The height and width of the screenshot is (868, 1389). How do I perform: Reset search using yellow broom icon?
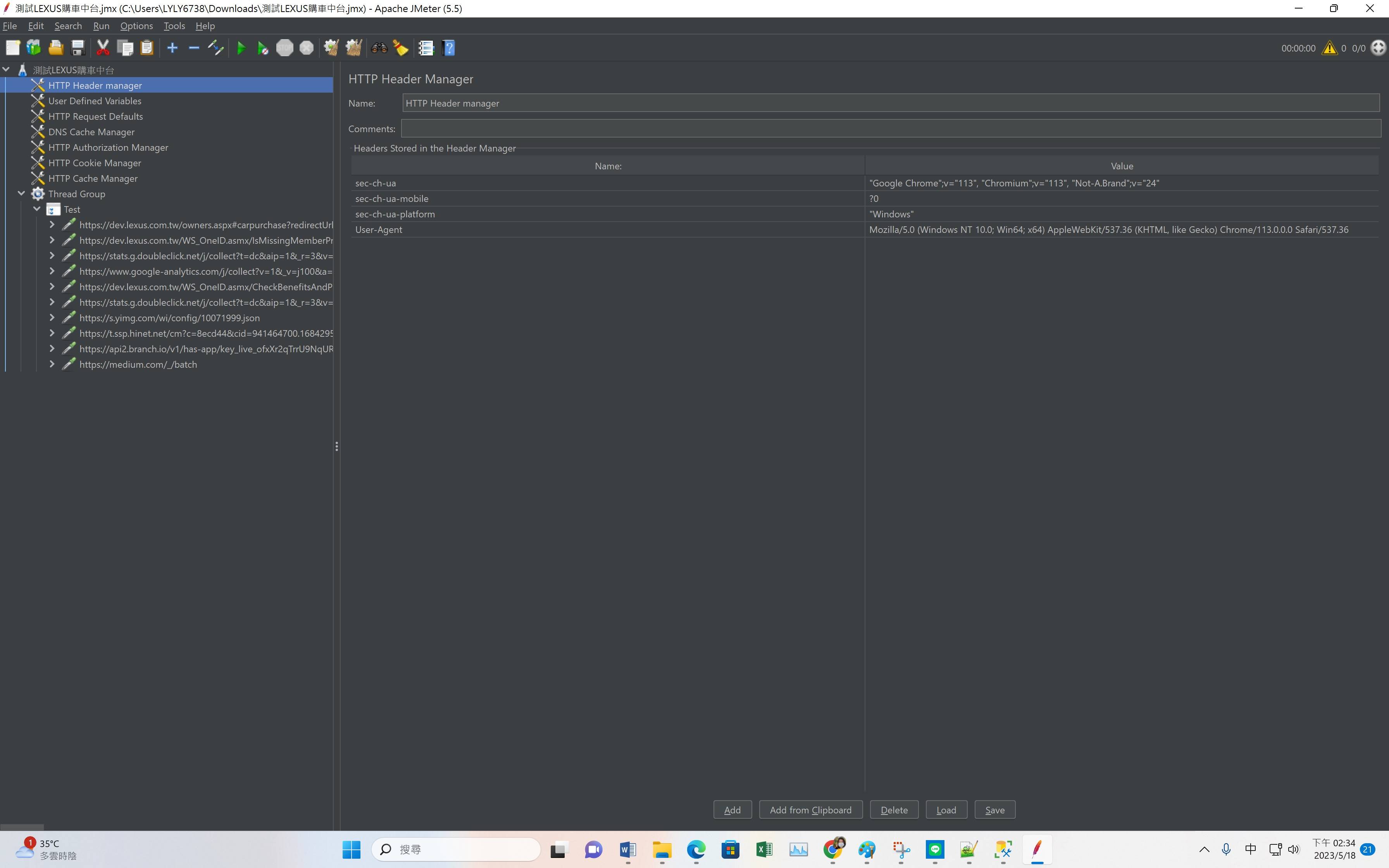(401, 48)
